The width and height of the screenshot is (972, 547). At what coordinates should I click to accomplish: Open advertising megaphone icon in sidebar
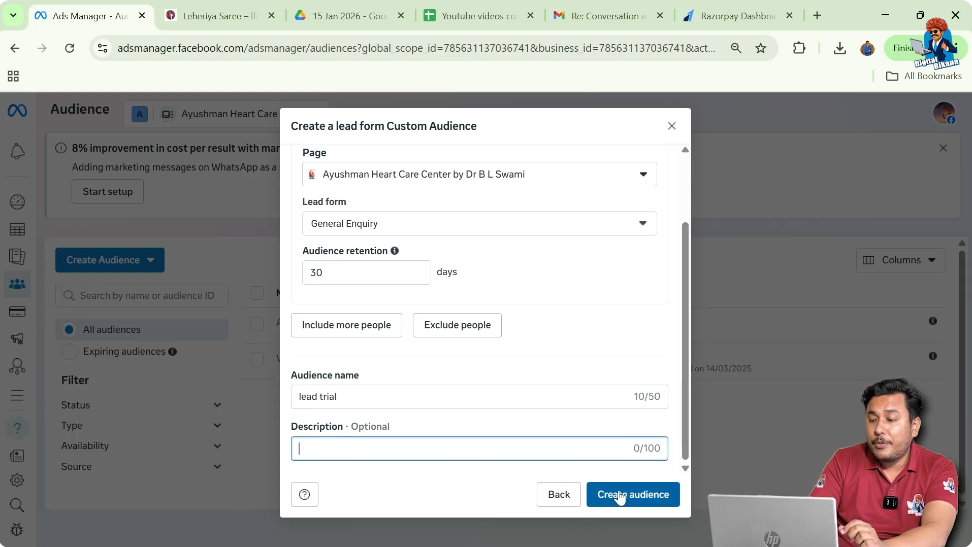tap(17, 339)
